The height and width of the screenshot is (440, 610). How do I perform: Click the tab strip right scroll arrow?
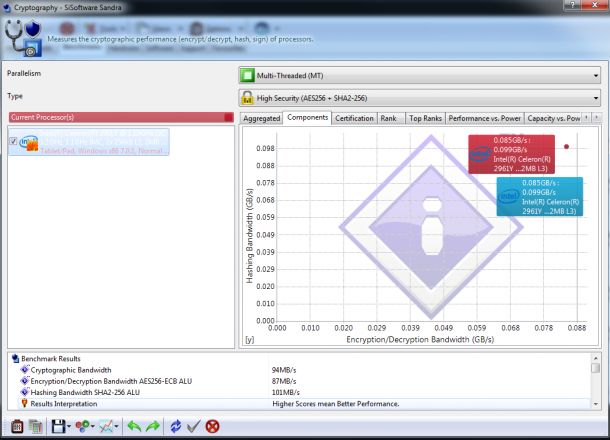click(x=596, y=117)
